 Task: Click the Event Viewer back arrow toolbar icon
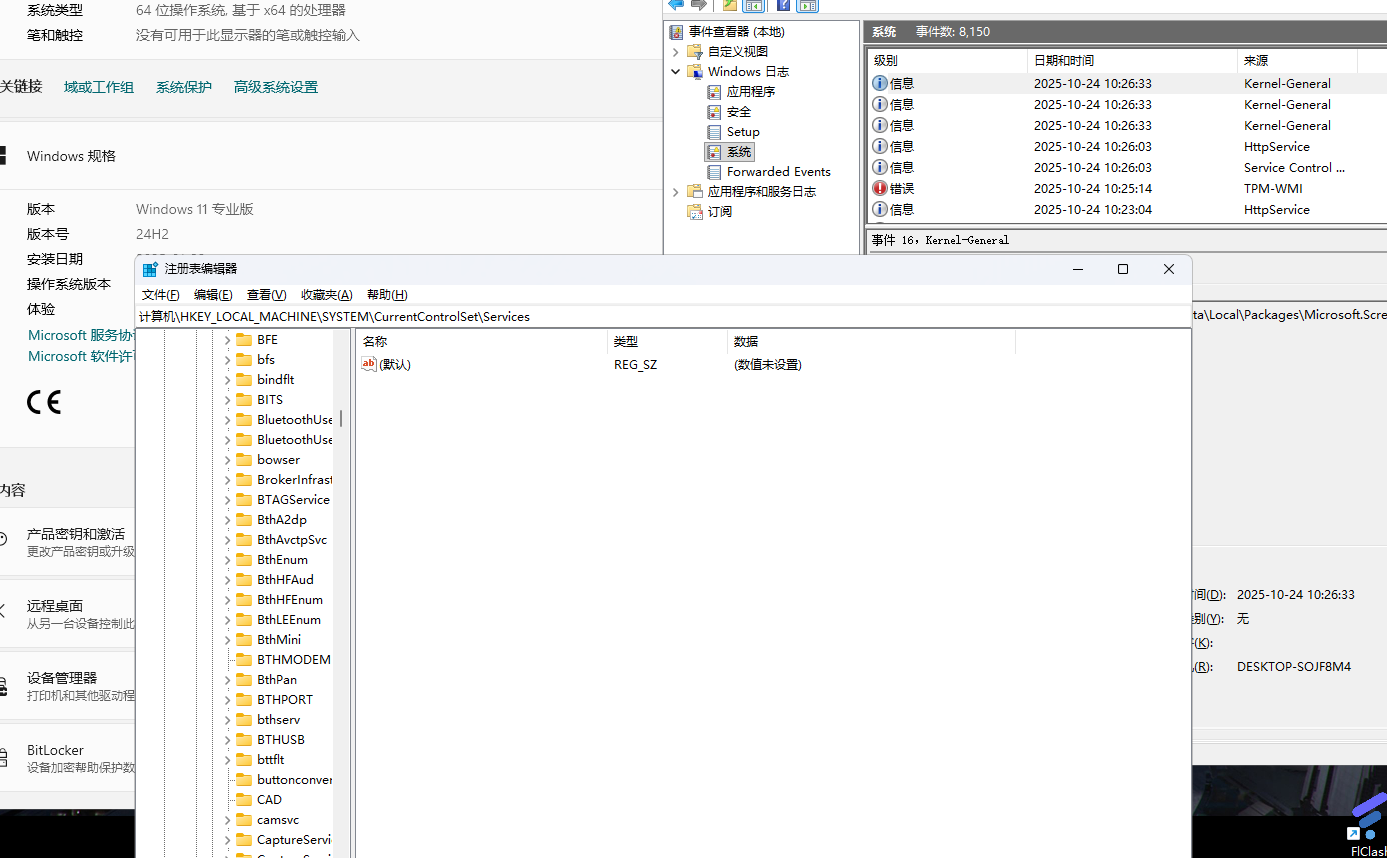tap(676, 4)
